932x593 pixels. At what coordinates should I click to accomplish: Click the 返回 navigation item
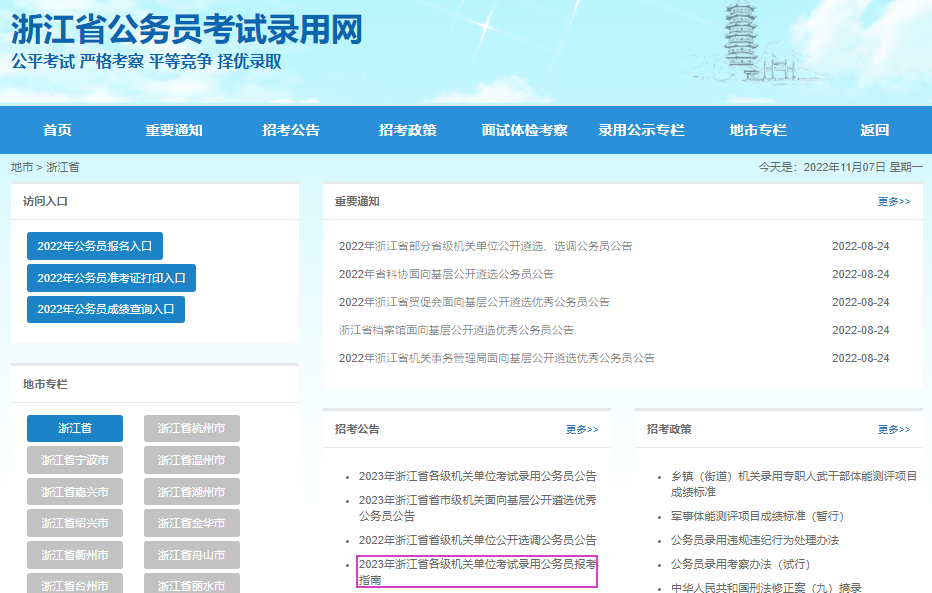(874, 130)
